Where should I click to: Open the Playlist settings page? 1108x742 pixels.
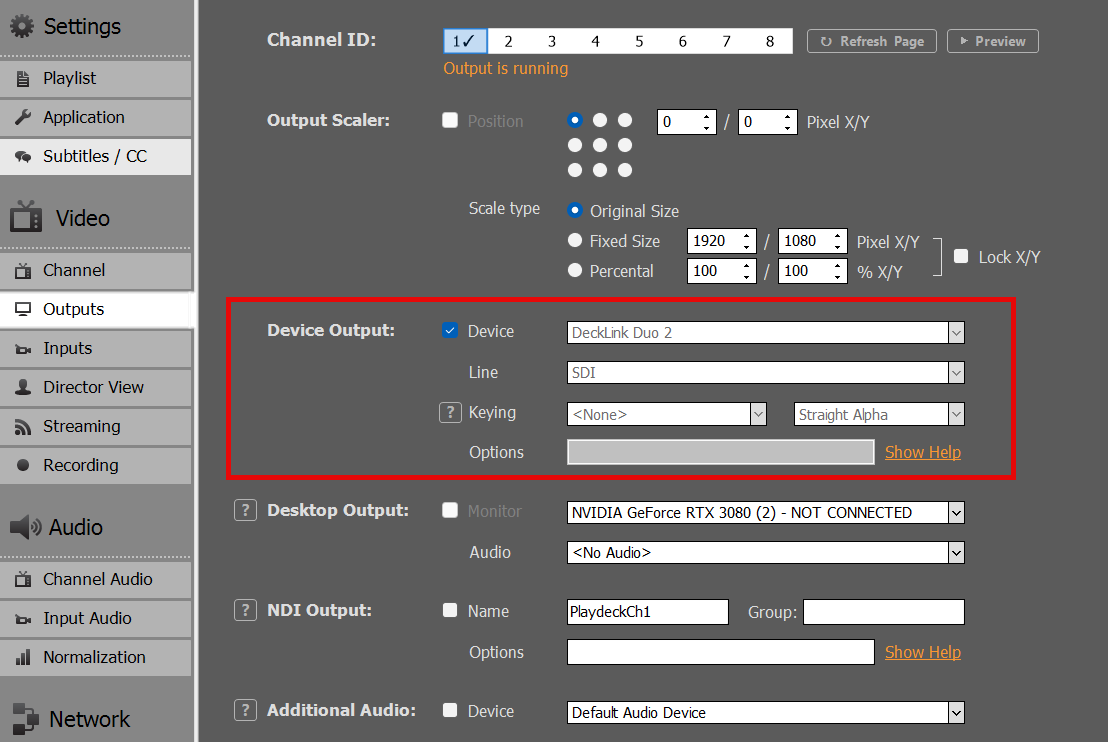click(95, 78)
